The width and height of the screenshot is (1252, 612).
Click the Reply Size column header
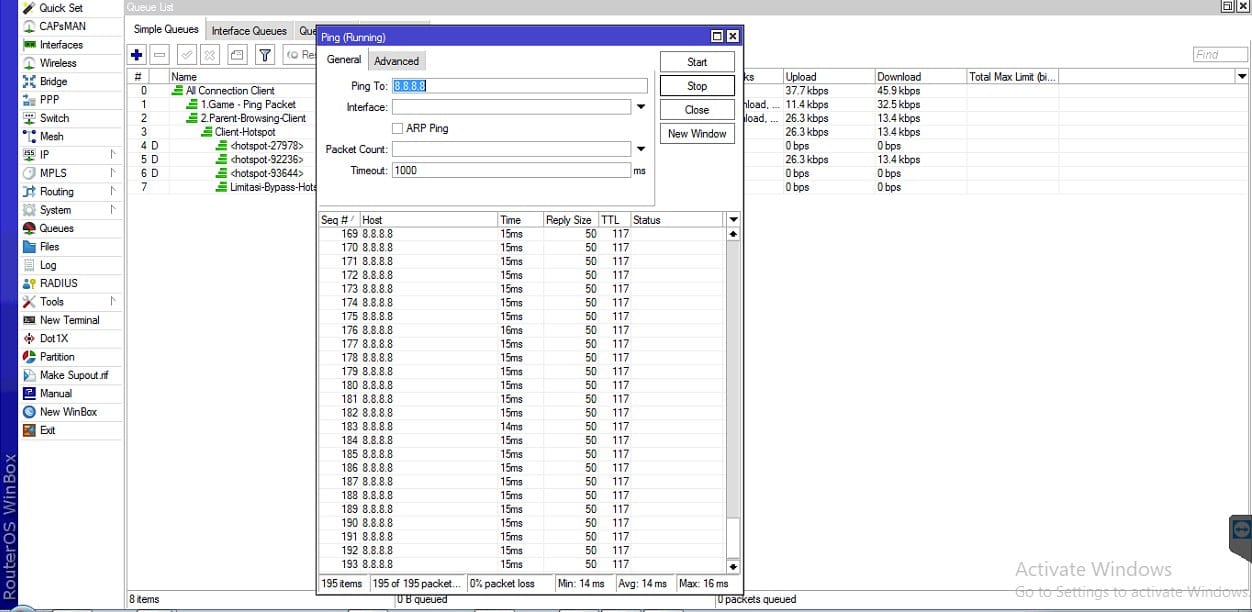point(570,220)
